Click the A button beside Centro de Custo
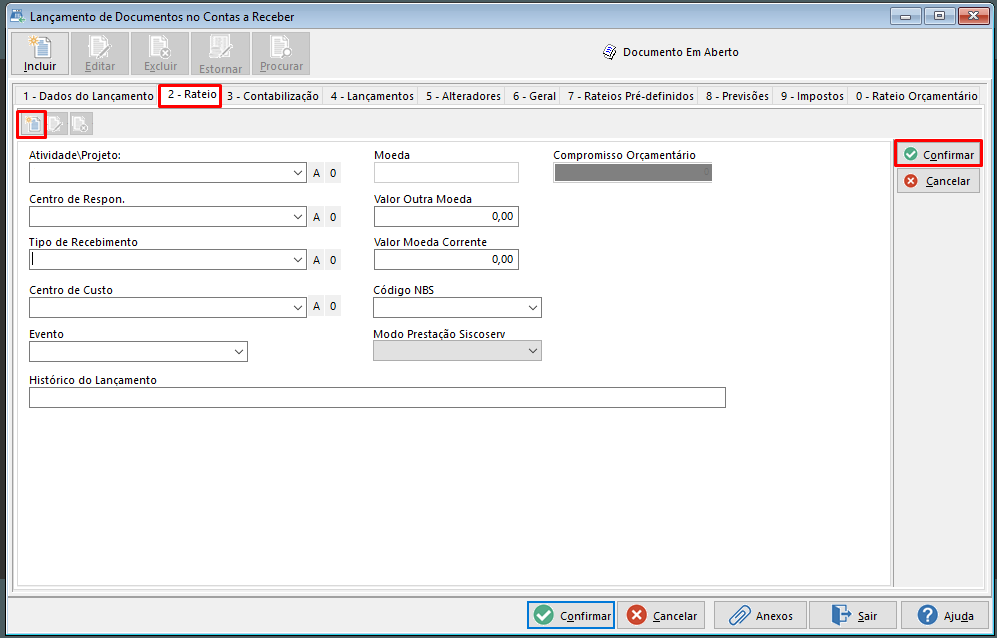997x638 pixels. pos(317,306)
